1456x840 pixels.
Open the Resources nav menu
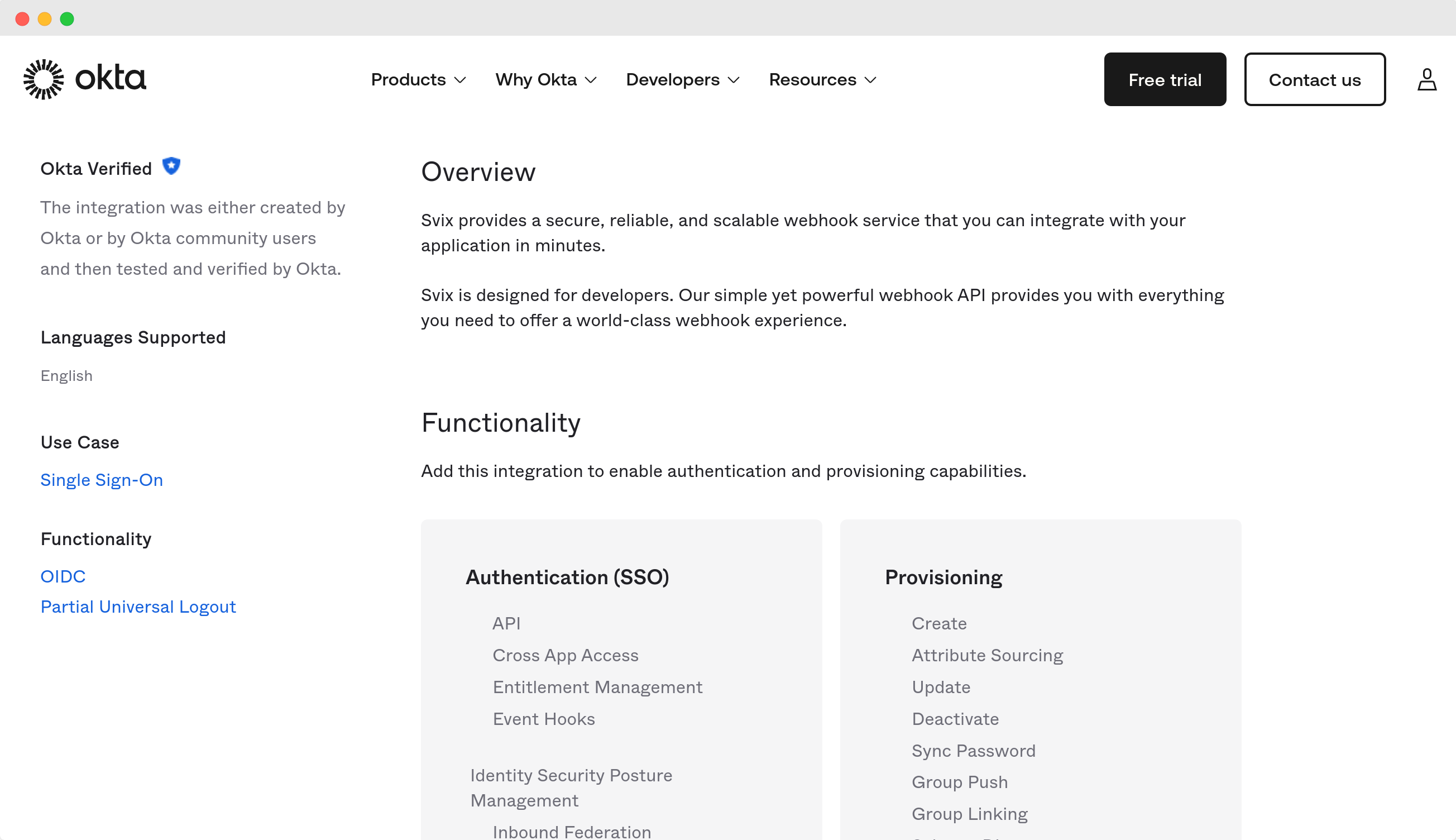tap(812, 80)
